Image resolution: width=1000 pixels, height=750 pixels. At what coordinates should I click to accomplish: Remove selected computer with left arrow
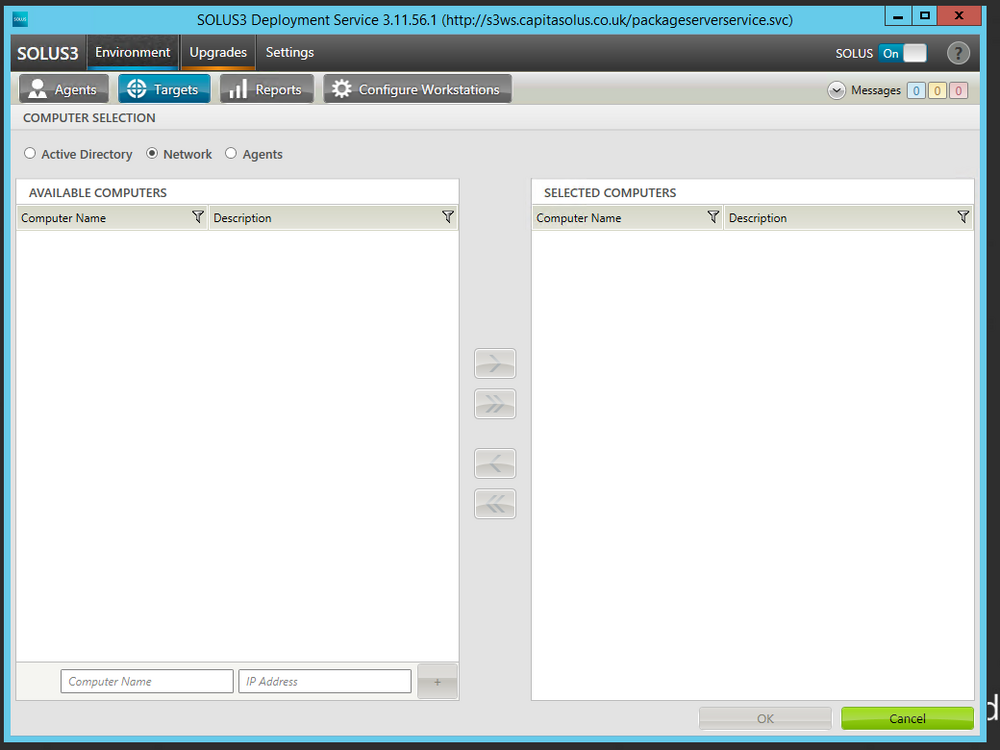pos(495,463)
